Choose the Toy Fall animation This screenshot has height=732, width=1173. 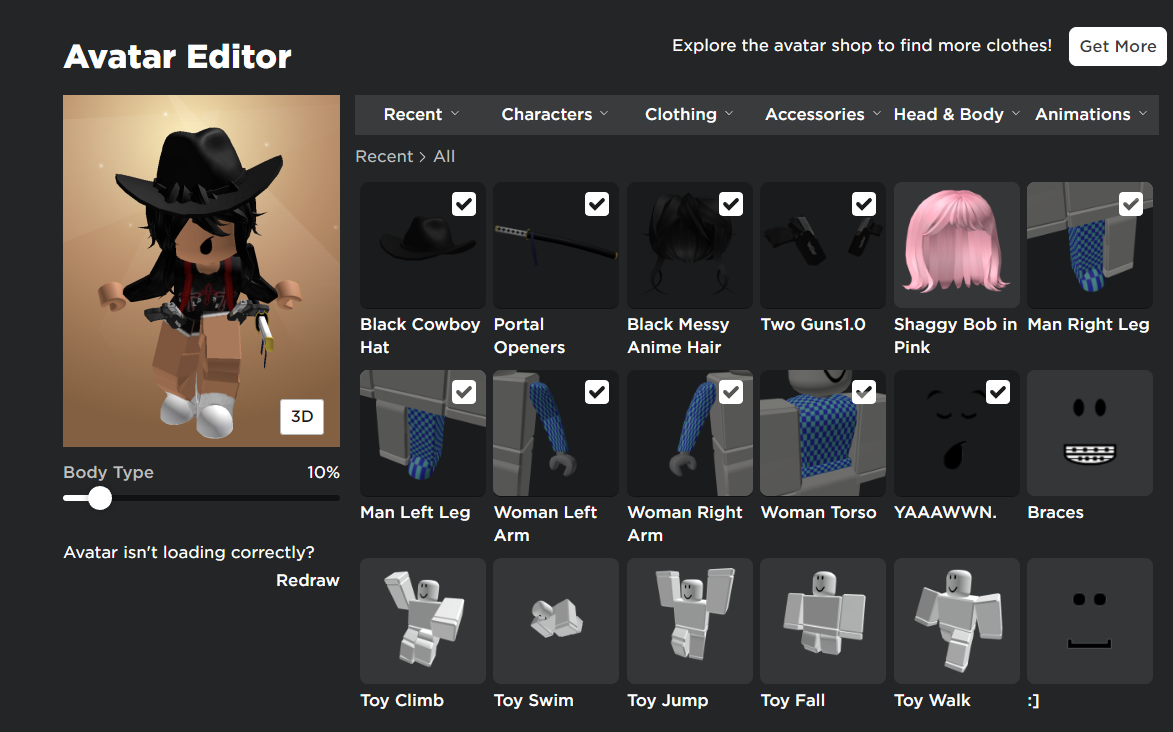pos(823,621)
